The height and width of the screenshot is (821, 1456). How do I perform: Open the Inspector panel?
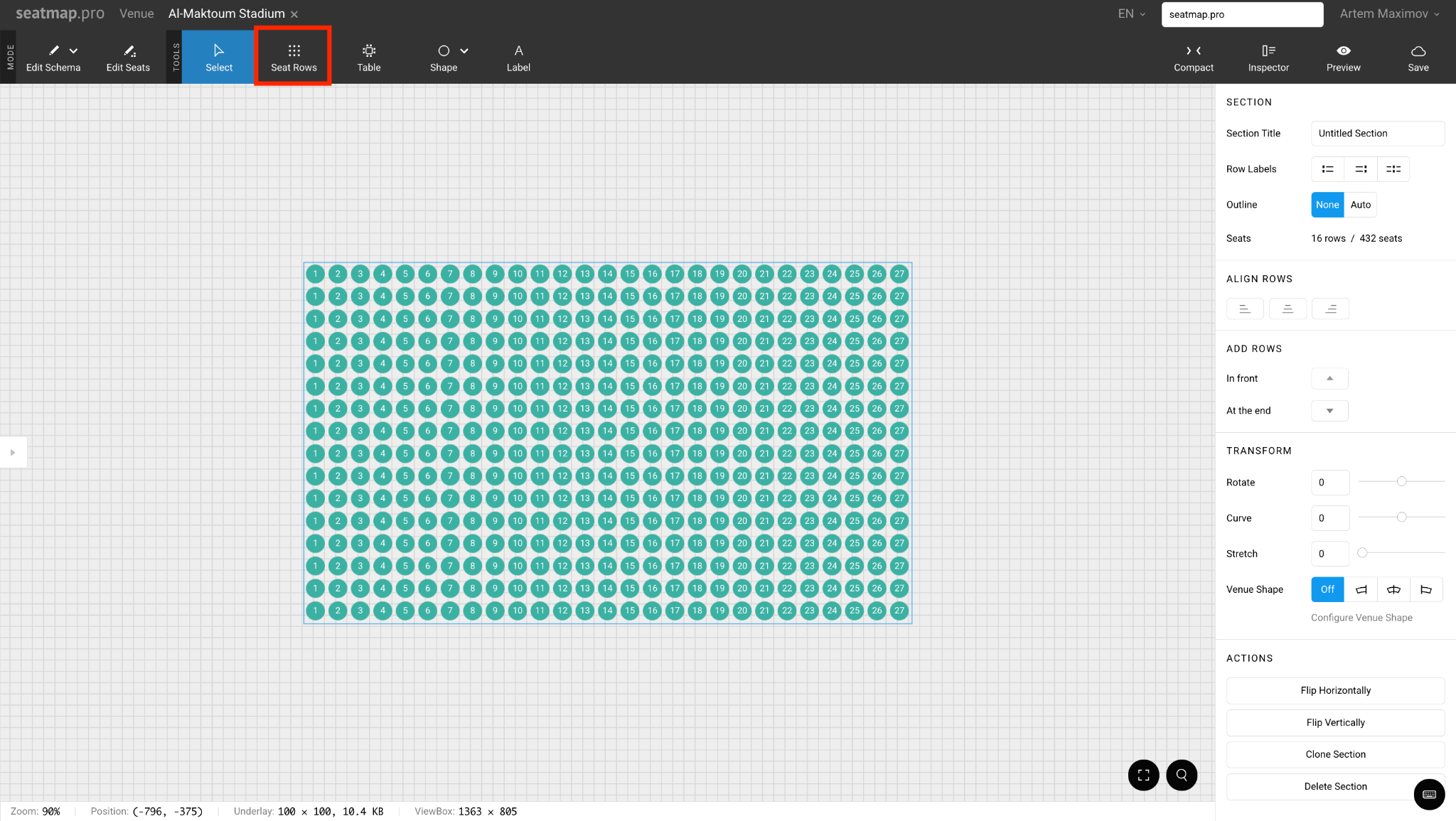(x=1268, y=57)
